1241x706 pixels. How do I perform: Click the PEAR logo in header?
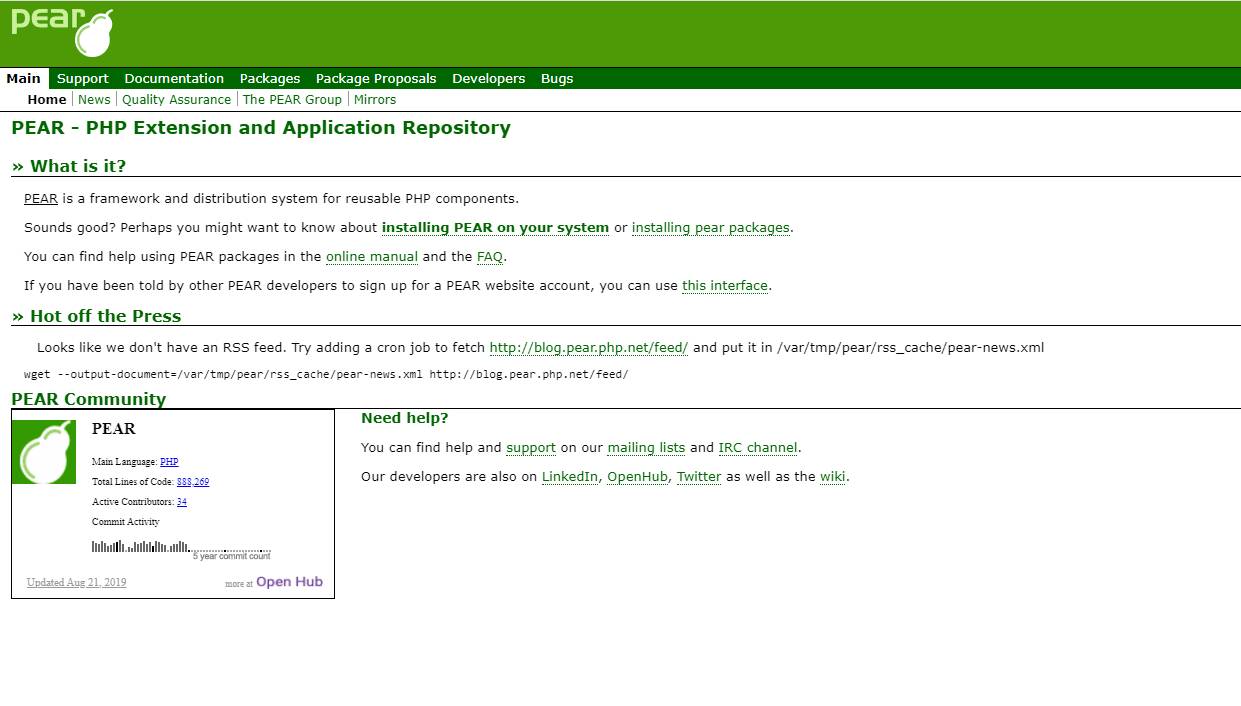(x=62, y=32)
